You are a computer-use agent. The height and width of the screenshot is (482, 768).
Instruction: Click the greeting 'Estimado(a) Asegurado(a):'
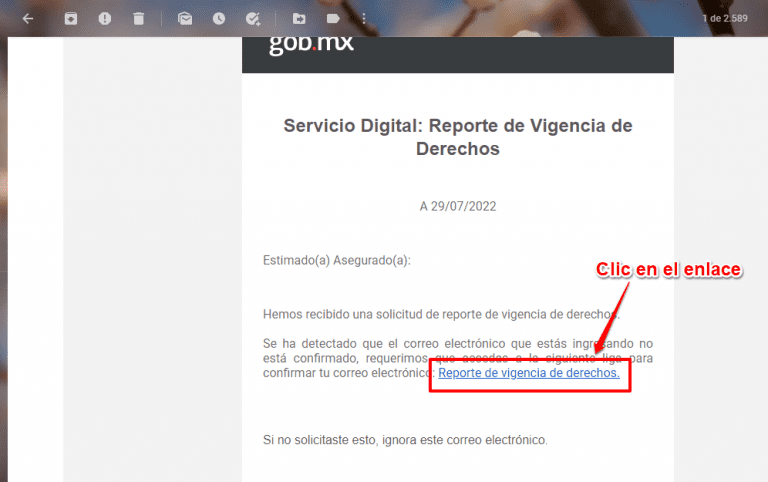tap(337, 260)
